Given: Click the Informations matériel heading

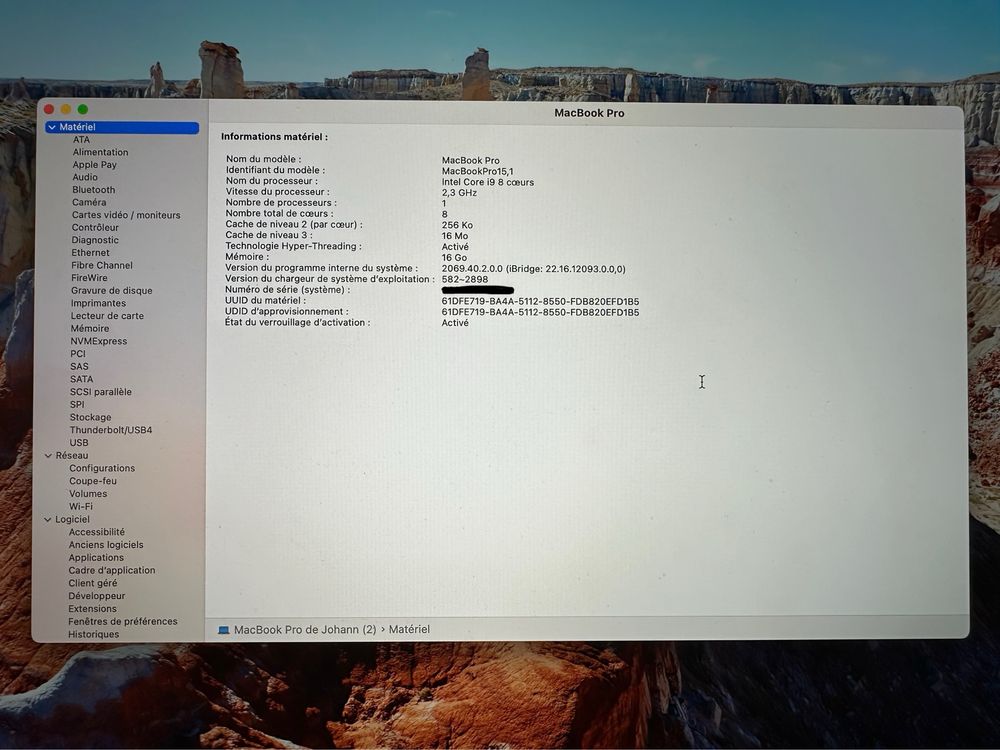Looking at the screenshot, I should (274, 136).
